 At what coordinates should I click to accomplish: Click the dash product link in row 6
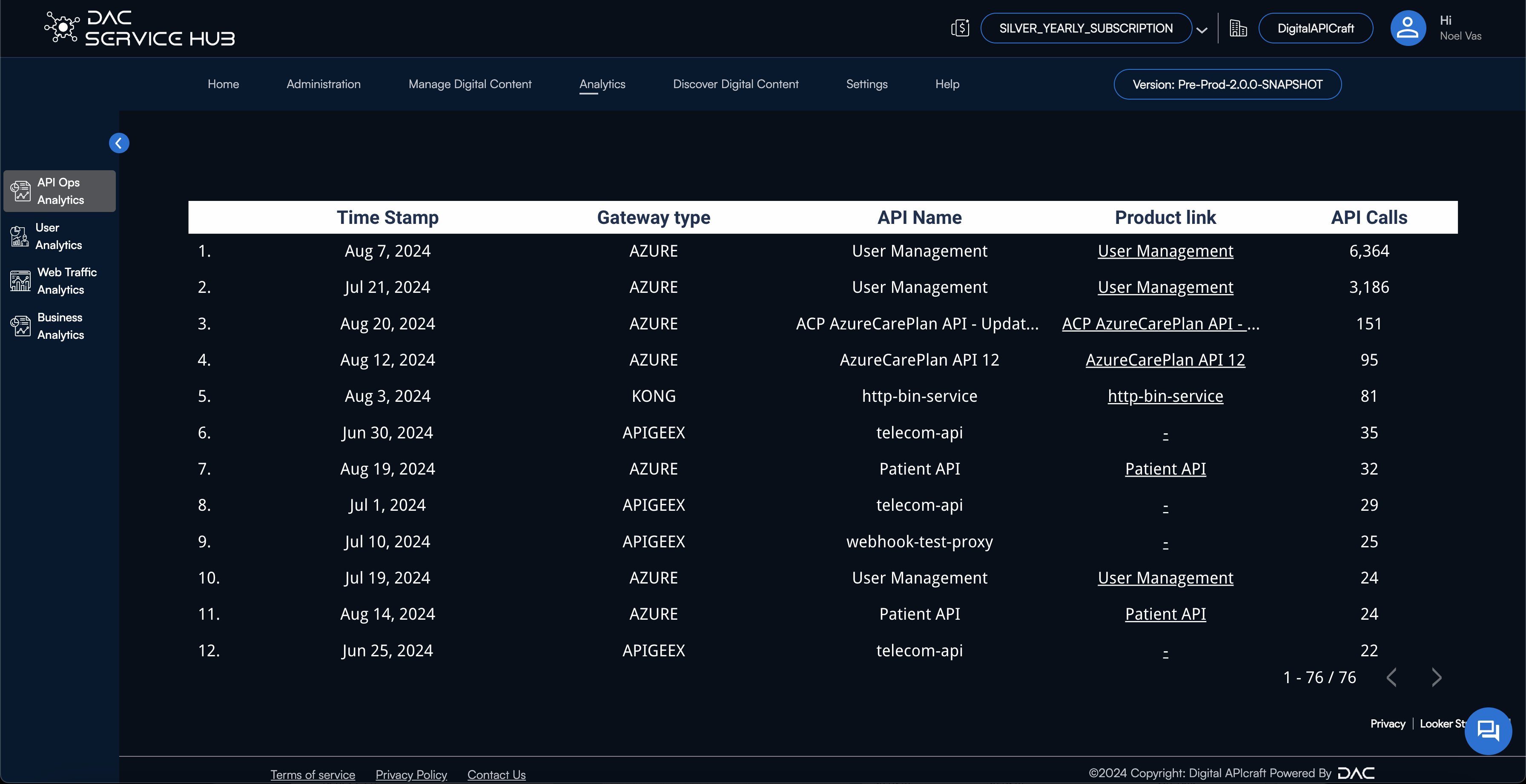1165,434
